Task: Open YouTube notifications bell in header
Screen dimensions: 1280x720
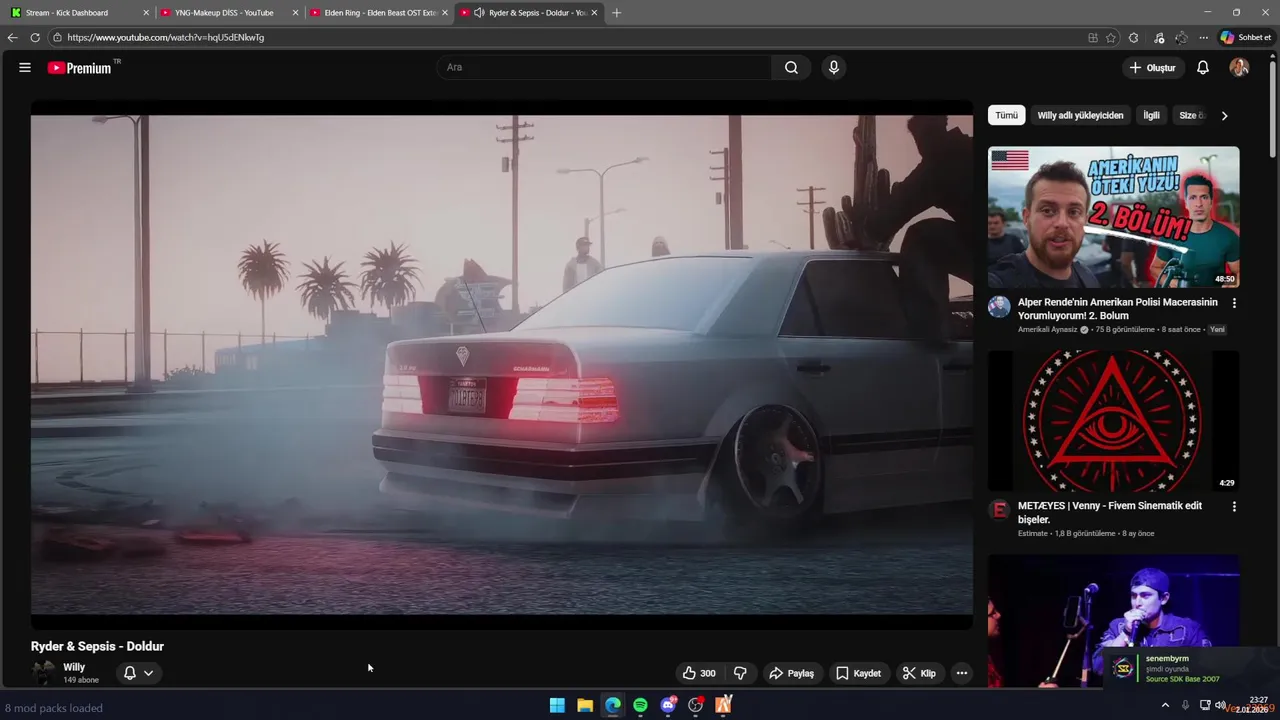Action: pyautogui.click(x=1203, y=68)
